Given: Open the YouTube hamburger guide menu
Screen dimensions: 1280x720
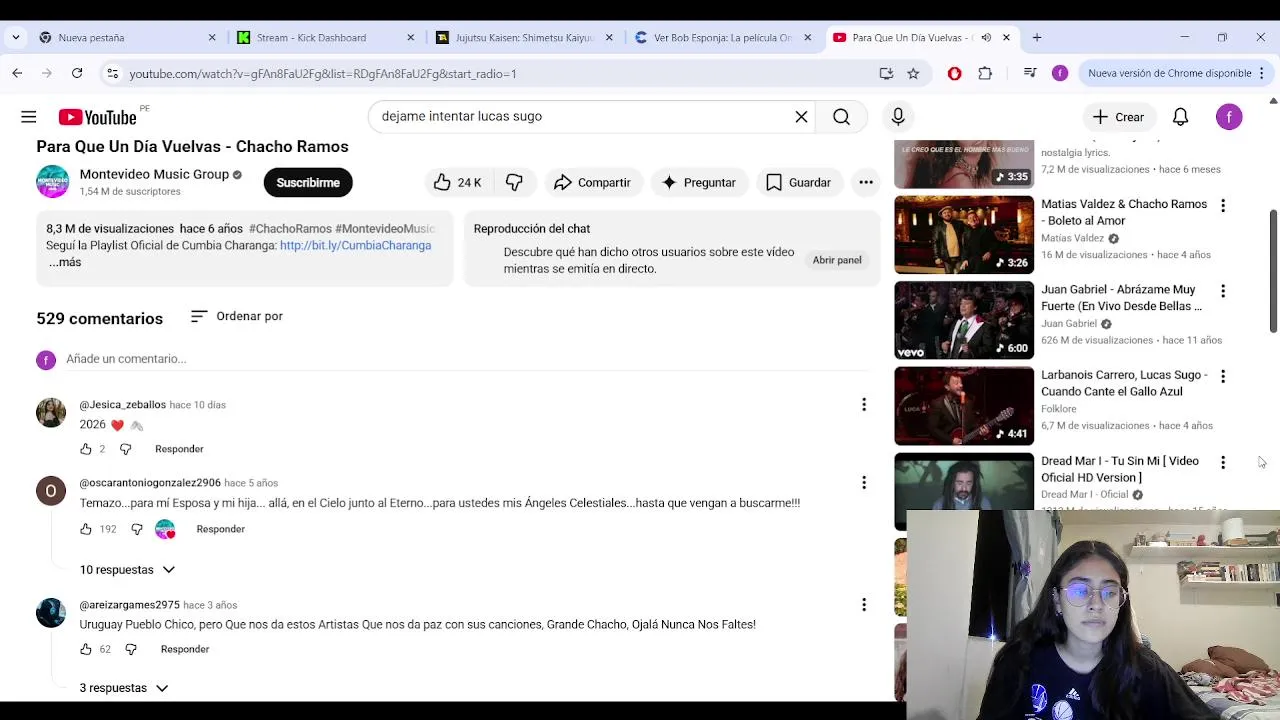Looking at the screenshot, I should click(29, 117).
